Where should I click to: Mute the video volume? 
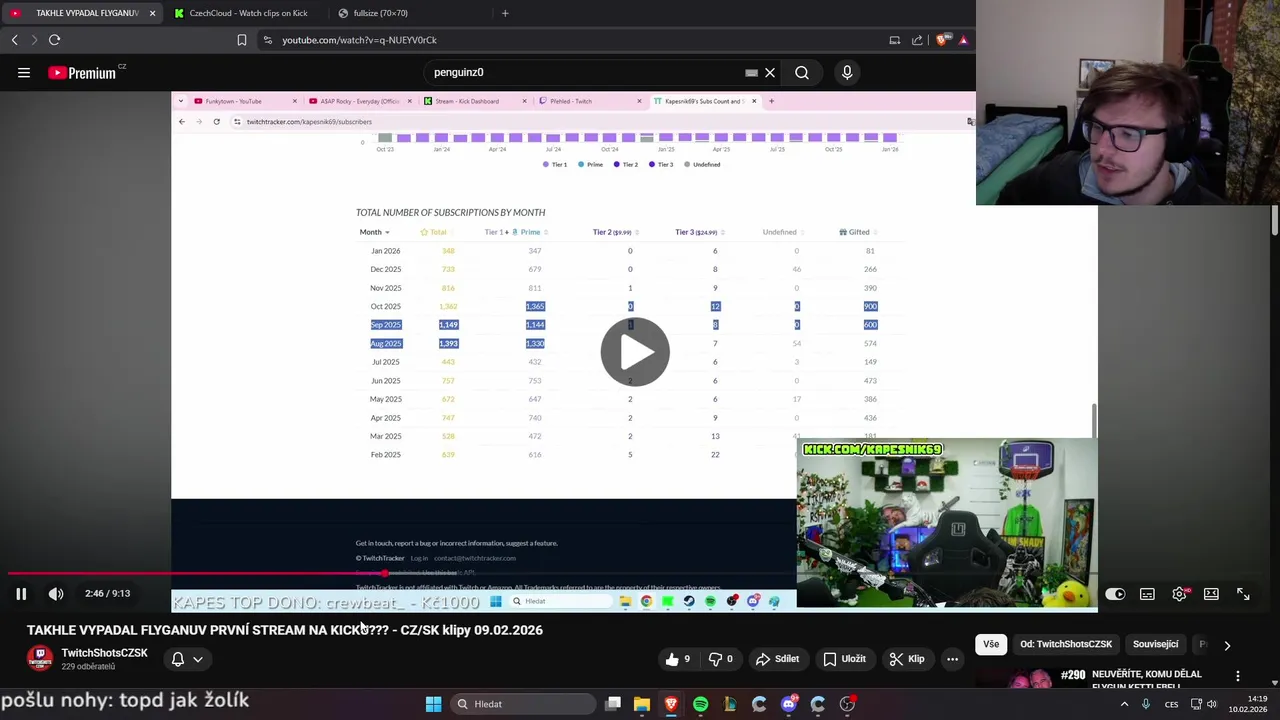point(56,594)
